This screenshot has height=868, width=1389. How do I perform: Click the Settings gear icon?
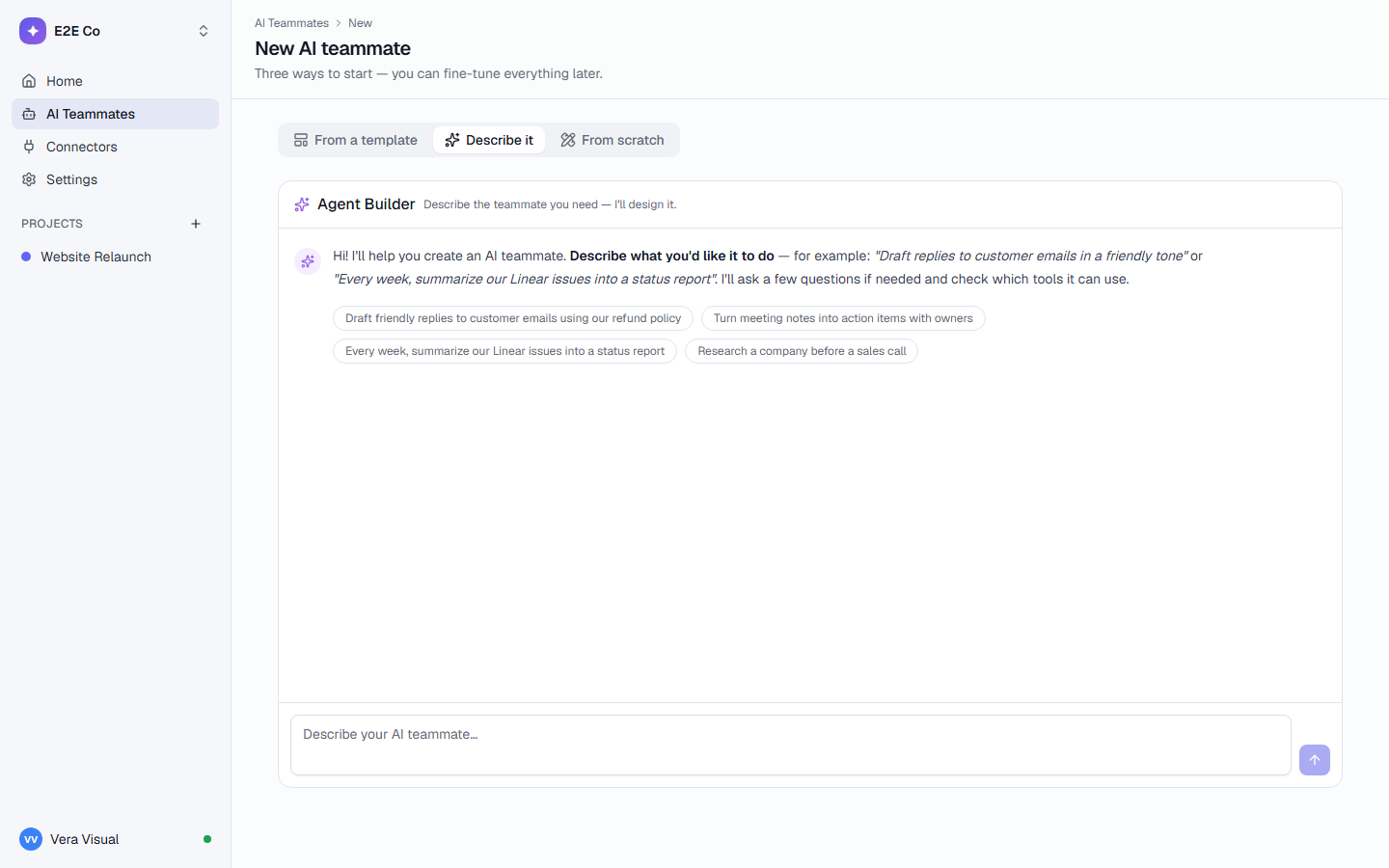click(x=29, y=179)
